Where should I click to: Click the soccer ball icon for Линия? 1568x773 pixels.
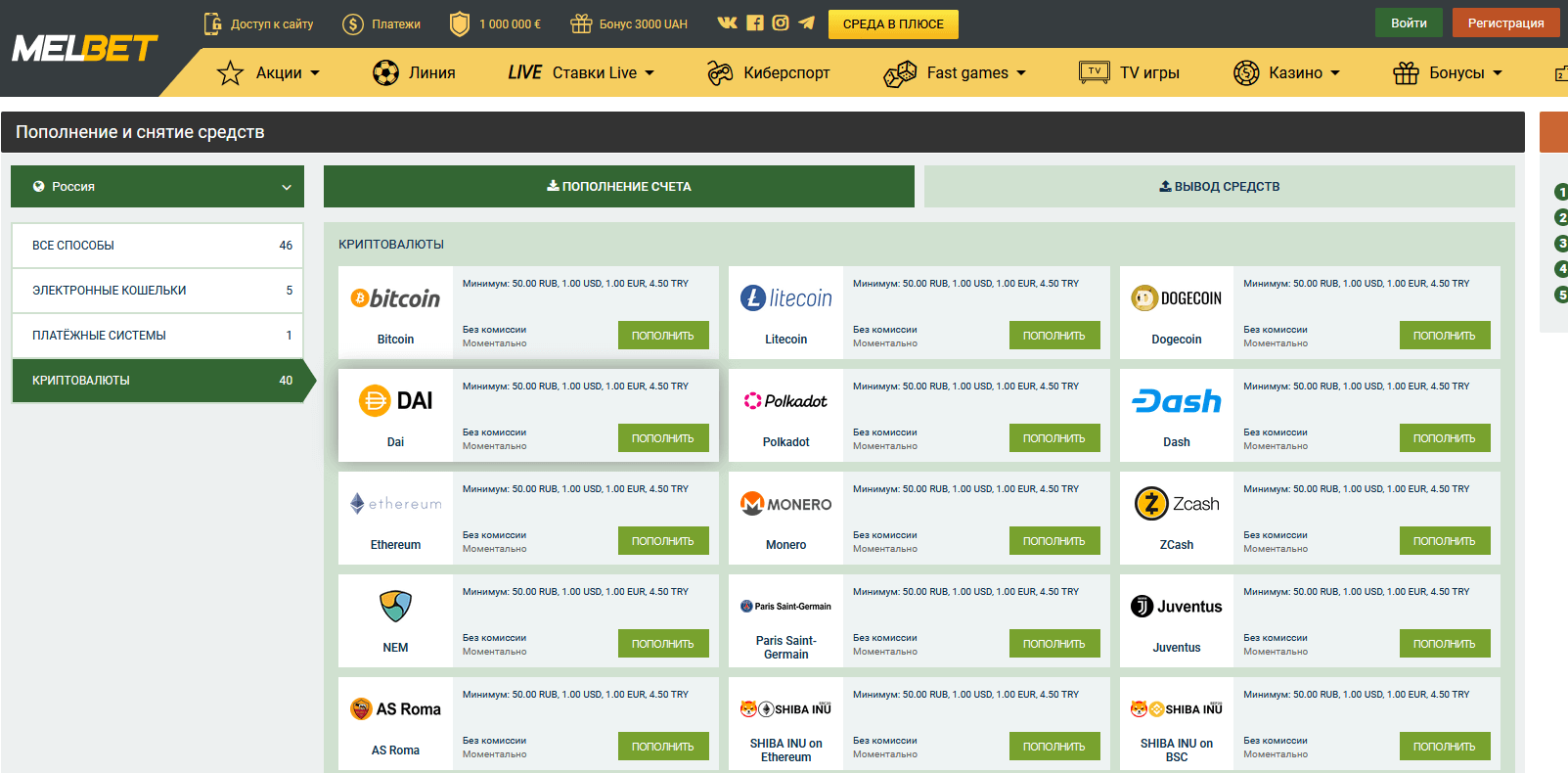(385, 72)
